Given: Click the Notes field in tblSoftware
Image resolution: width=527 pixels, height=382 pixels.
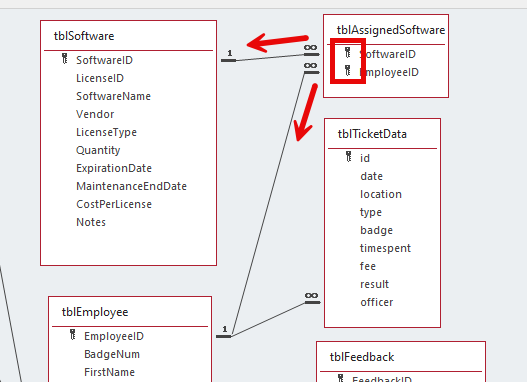Looking at the screenshot, I should pos(91,222).
